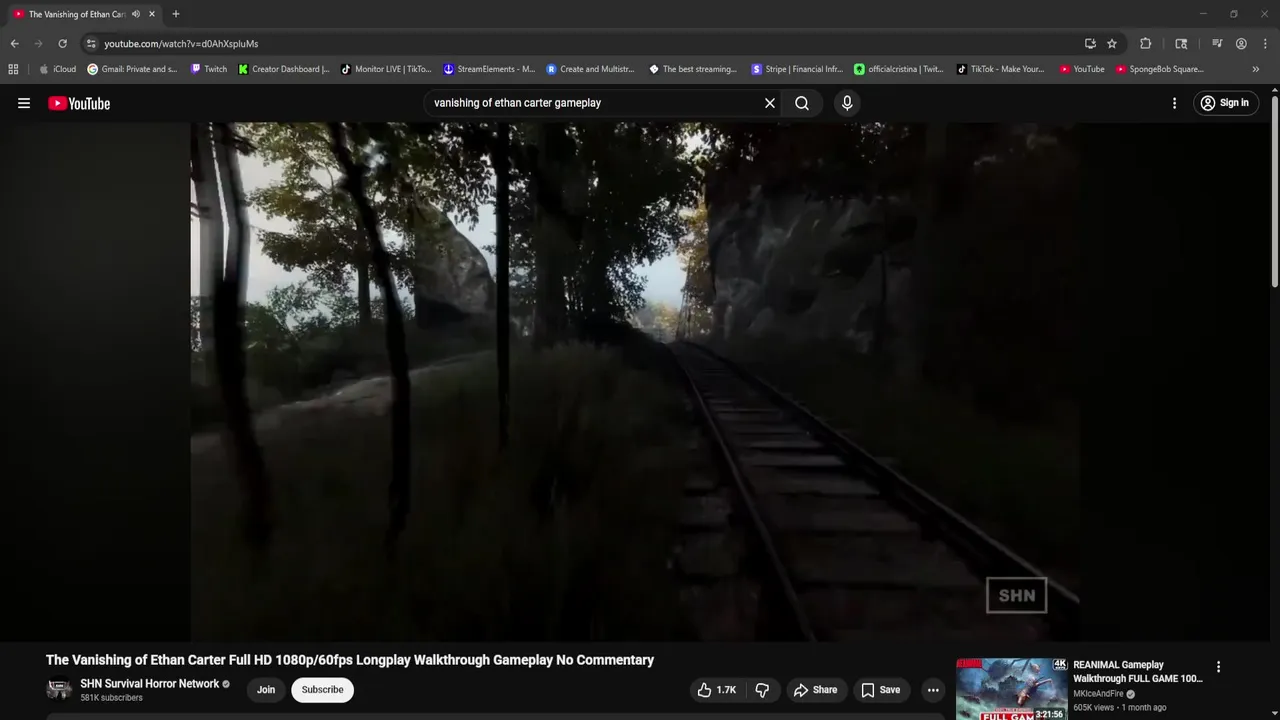Screen dimensions: 1280x720
Task: Dislike the video with thumbs down
Action: 762,690
